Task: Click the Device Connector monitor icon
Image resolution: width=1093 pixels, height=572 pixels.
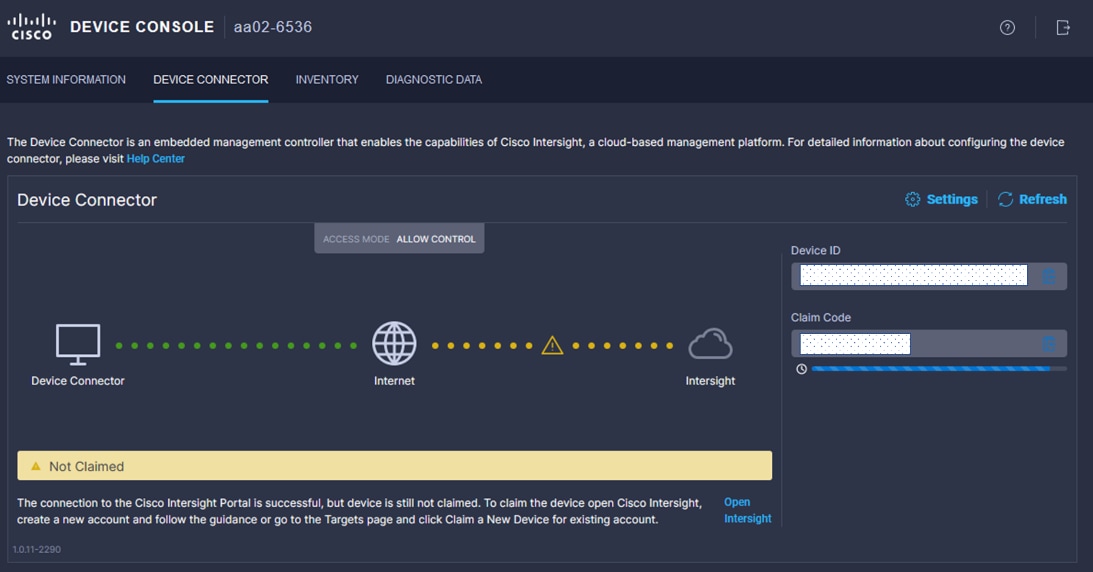Action: click(78, 344)
